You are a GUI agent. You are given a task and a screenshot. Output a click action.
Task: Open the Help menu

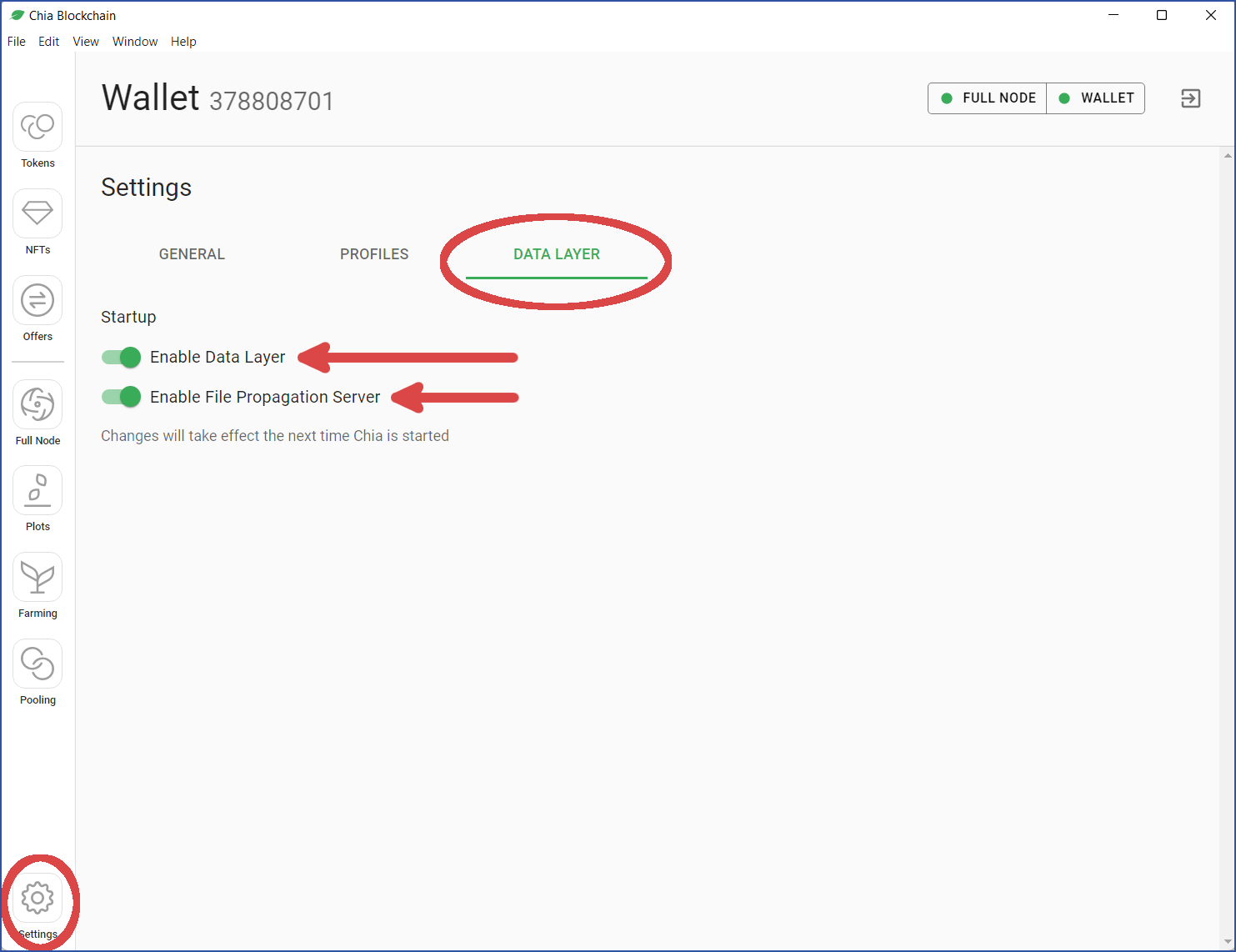tap(183, 42)
